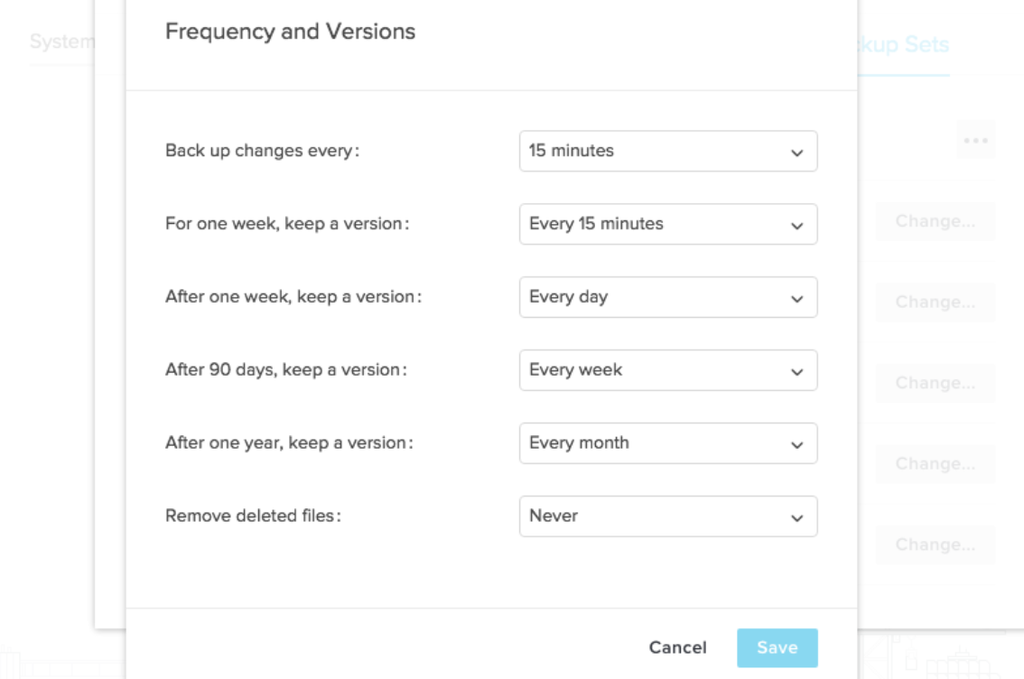Click the middle "Change..." button
Screen dimensions: 1024x679
tap(935, 383)
